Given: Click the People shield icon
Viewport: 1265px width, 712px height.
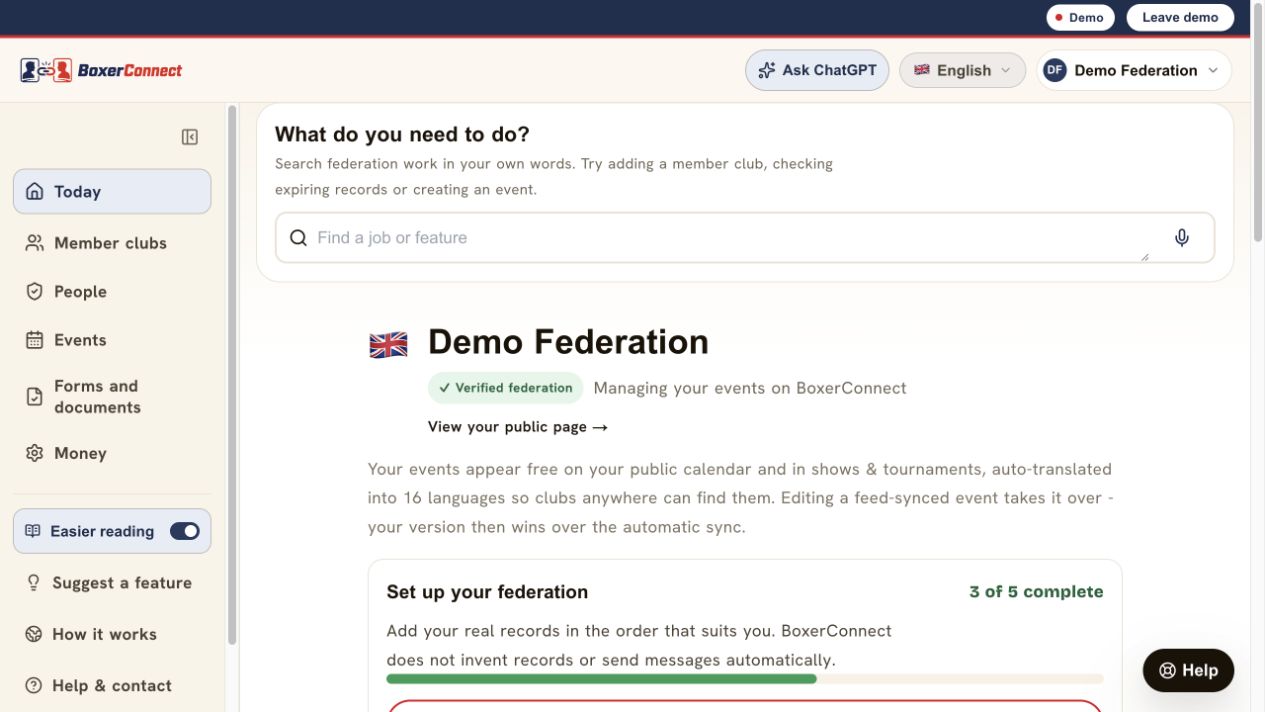Looking at the screenshot, I should [35, 291].
